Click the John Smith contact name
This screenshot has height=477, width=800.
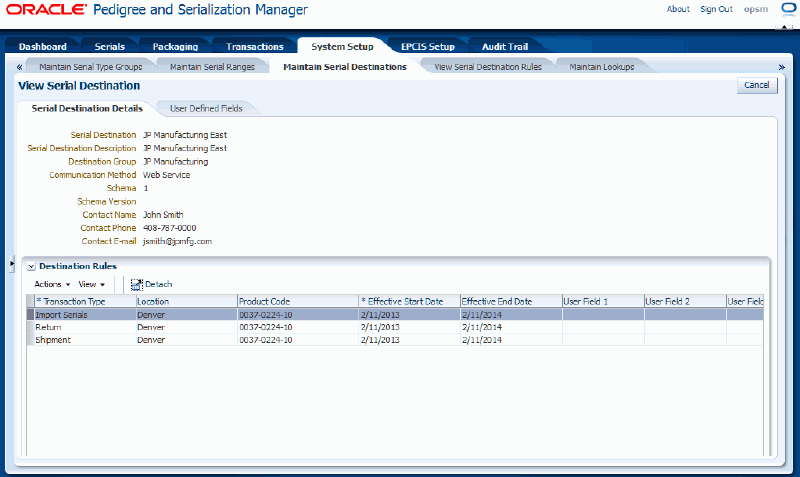pos(163,215)
